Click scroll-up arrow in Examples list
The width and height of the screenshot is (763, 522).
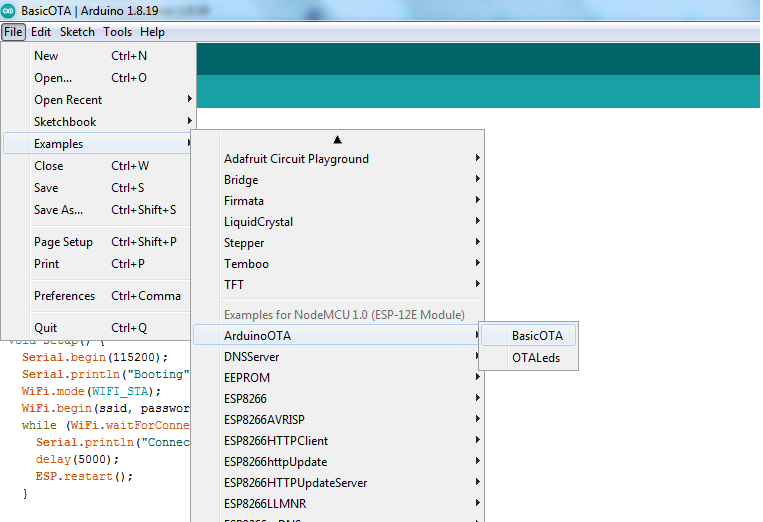click(338, 140)
